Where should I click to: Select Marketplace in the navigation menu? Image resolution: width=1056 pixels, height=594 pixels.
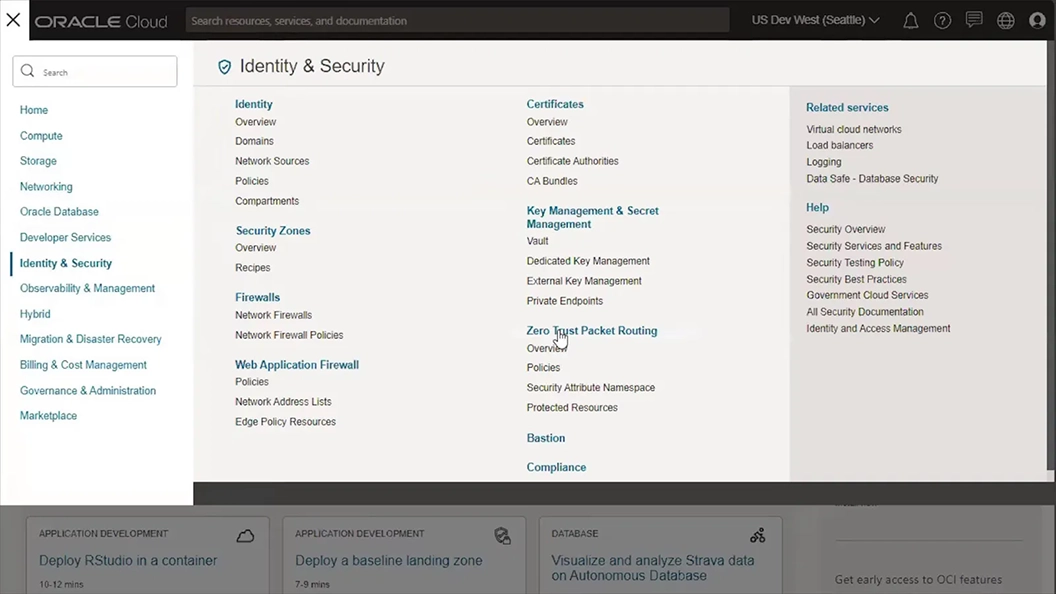click(x=48, y=416)
